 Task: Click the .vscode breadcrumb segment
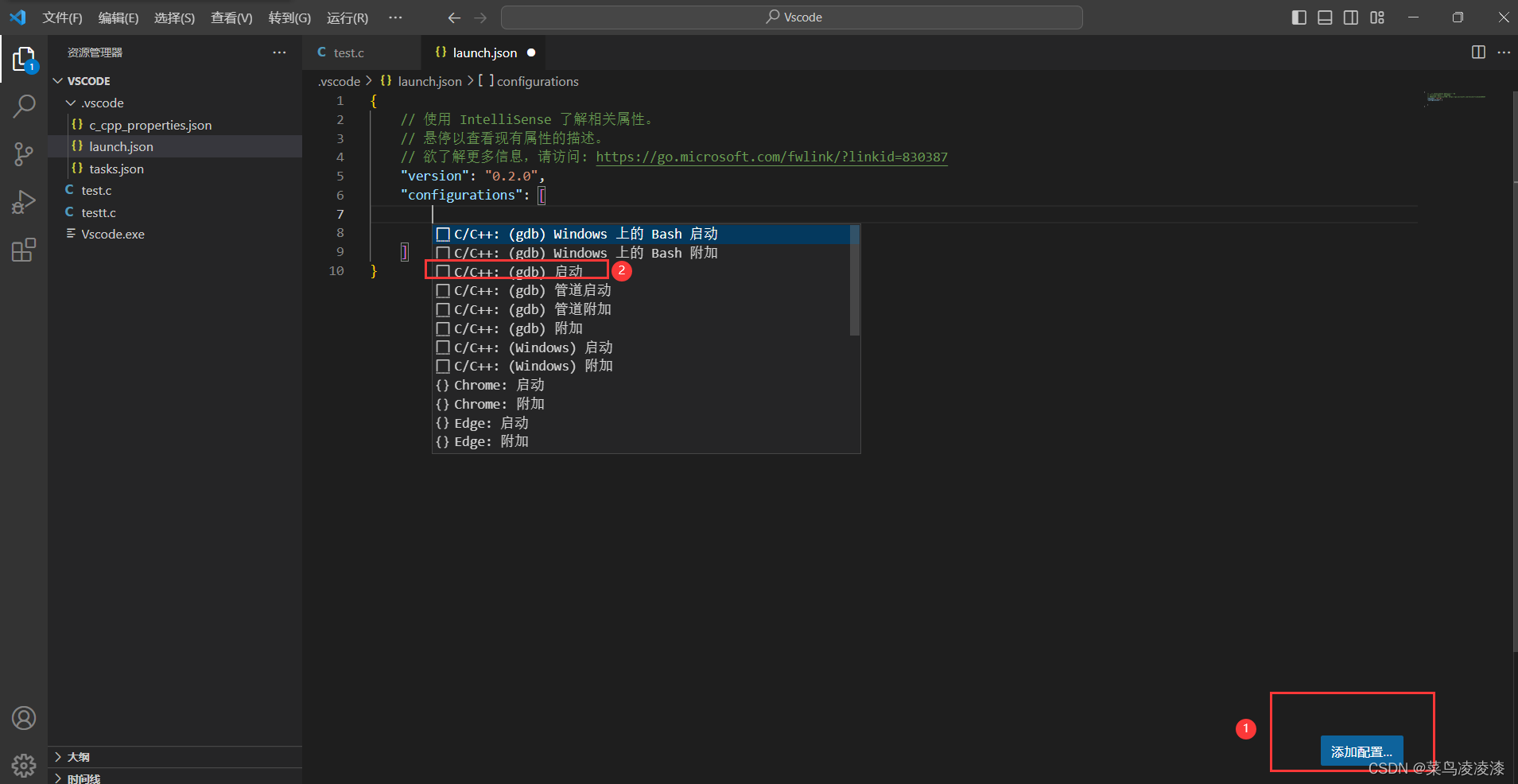340,81
